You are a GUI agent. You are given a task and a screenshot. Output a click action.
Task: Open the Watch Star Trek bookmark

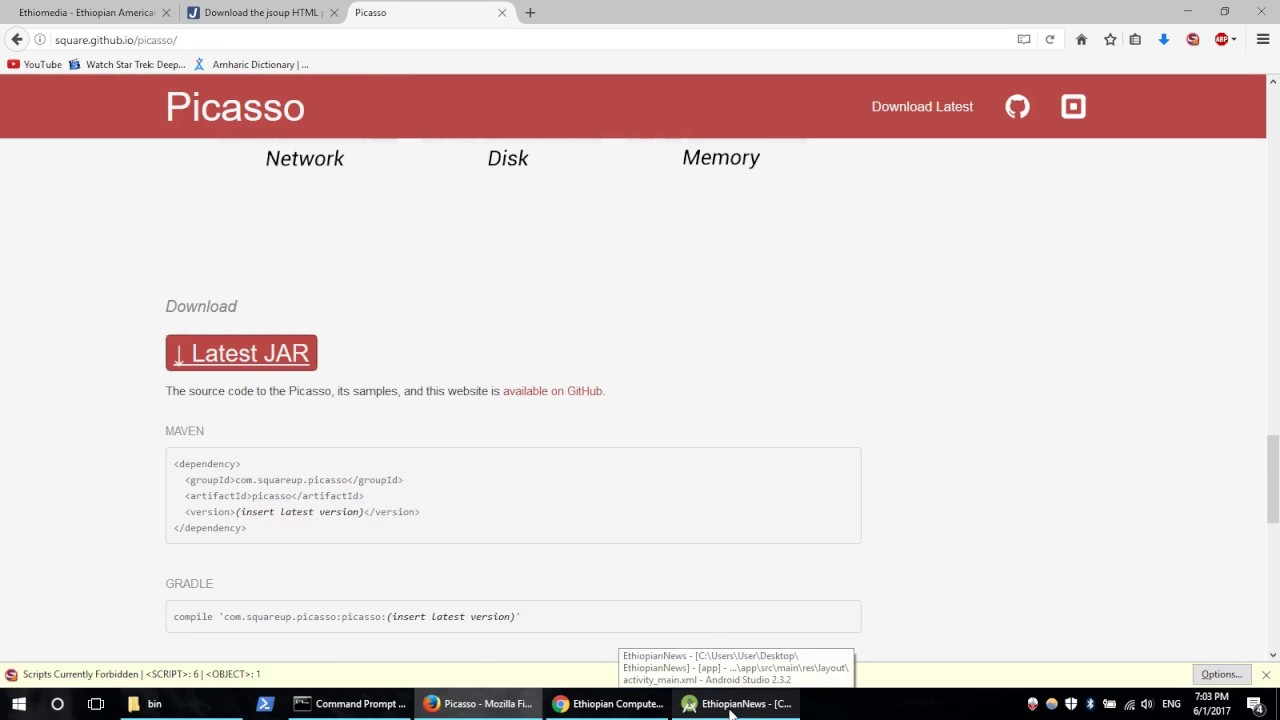click(x=127, y=64)
